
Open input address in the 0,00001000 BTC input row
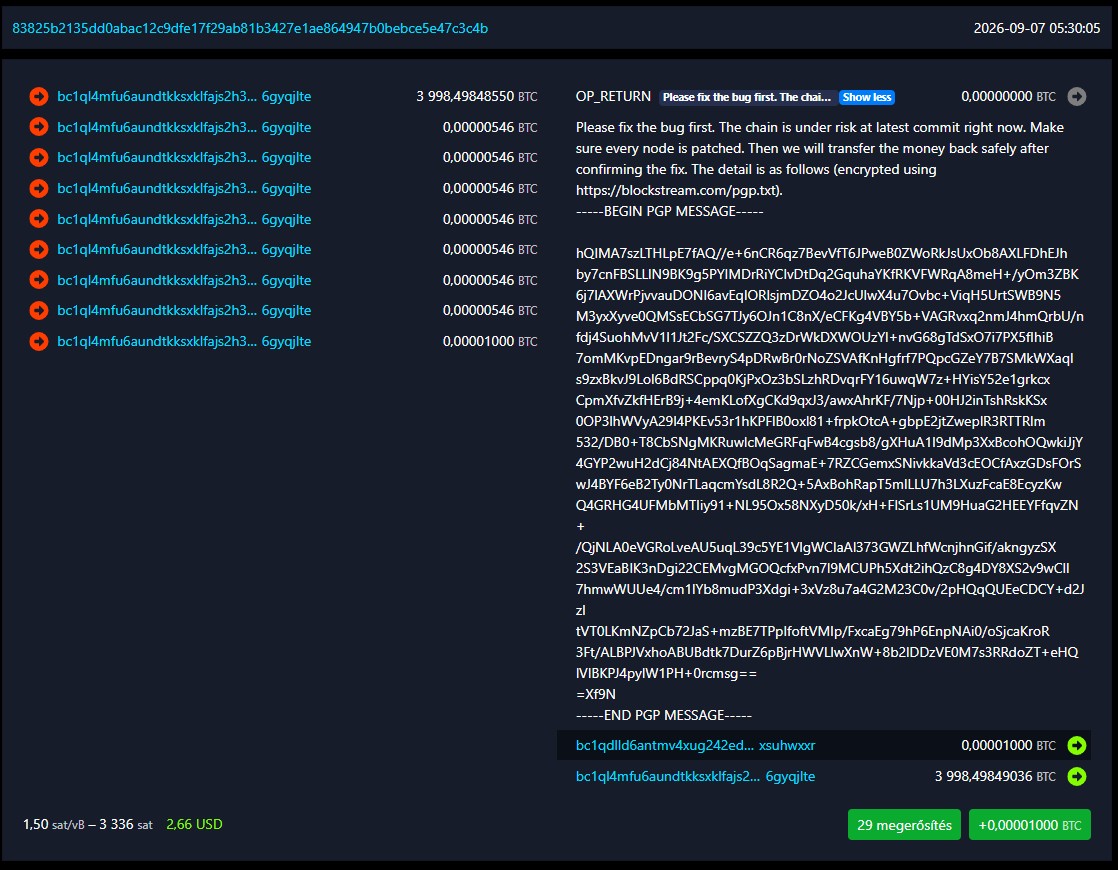pos(184,342)
